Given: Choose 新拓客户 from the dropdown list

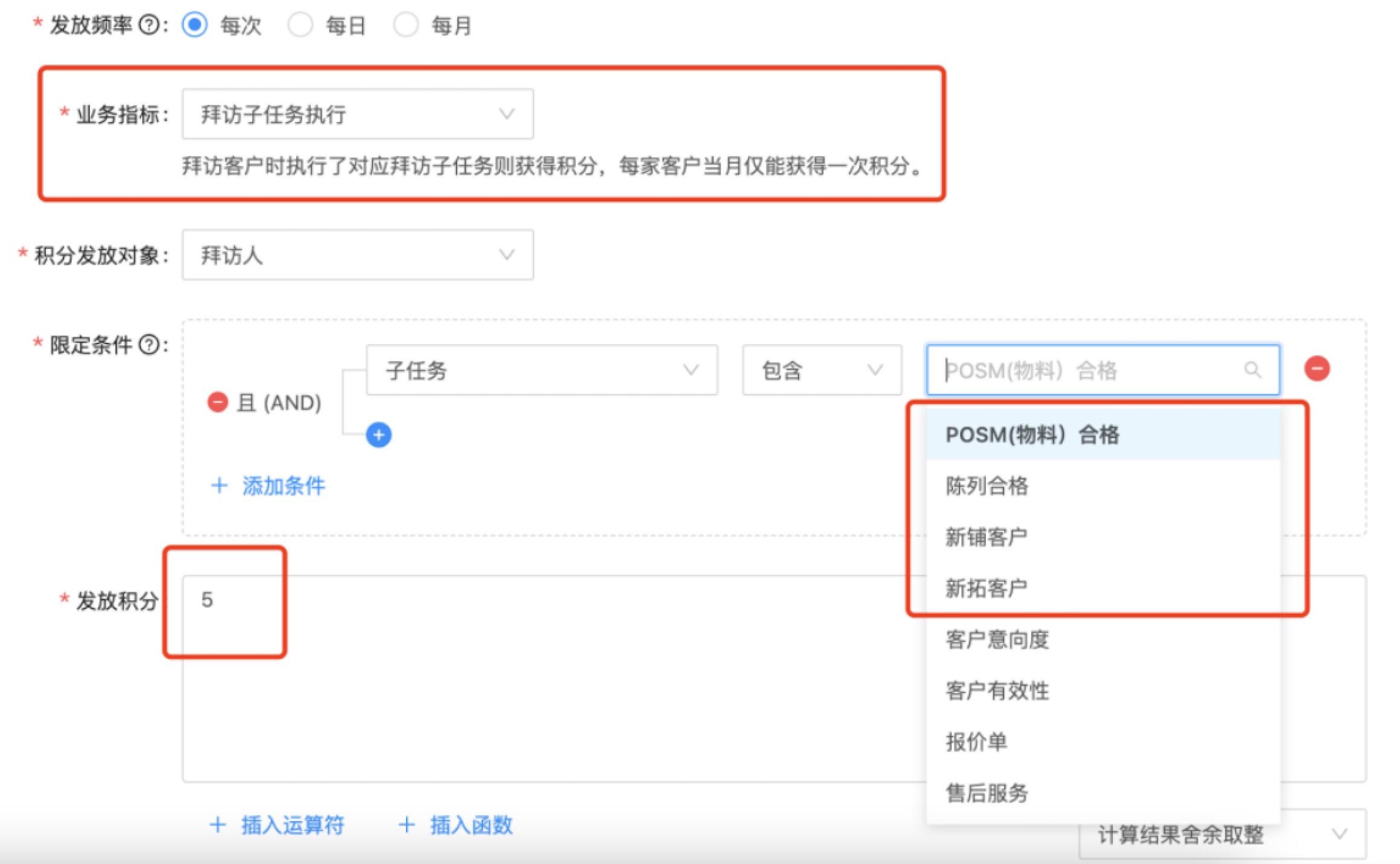Looking at the screenshot, I should tap(1103, 588).
